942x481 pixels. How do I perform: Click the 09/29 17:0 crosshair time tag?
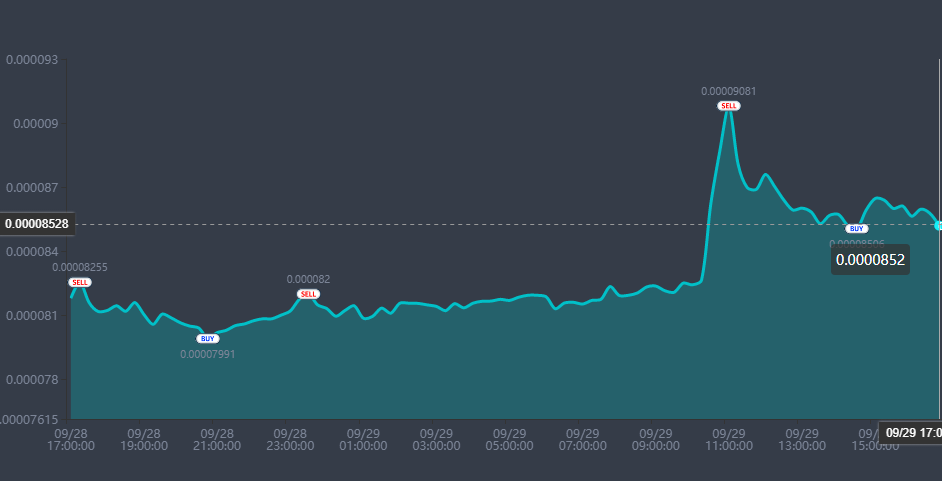point(911,432)
